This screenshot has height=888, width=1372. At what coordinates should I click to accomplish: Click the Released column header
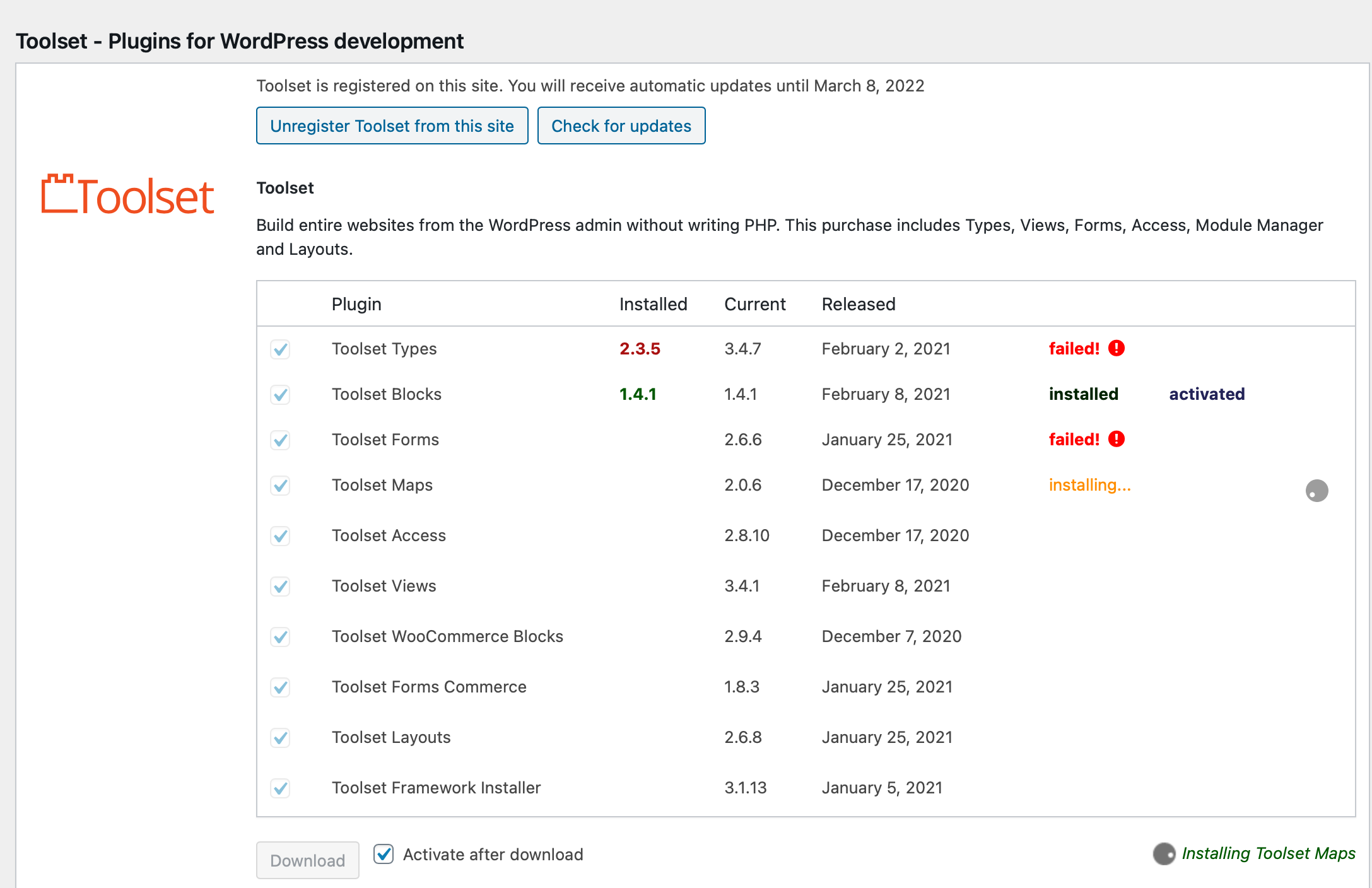click(858, 304)
